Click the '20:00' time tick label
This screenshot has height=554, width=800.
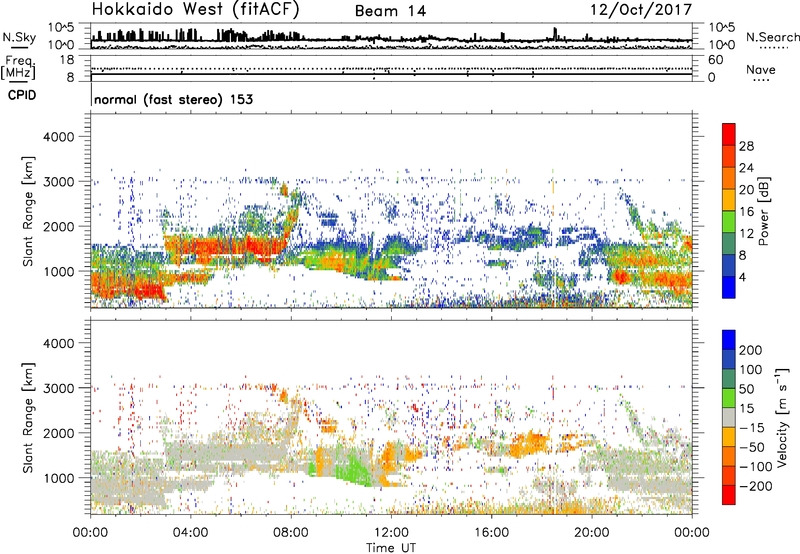click(x=591, y=533)
